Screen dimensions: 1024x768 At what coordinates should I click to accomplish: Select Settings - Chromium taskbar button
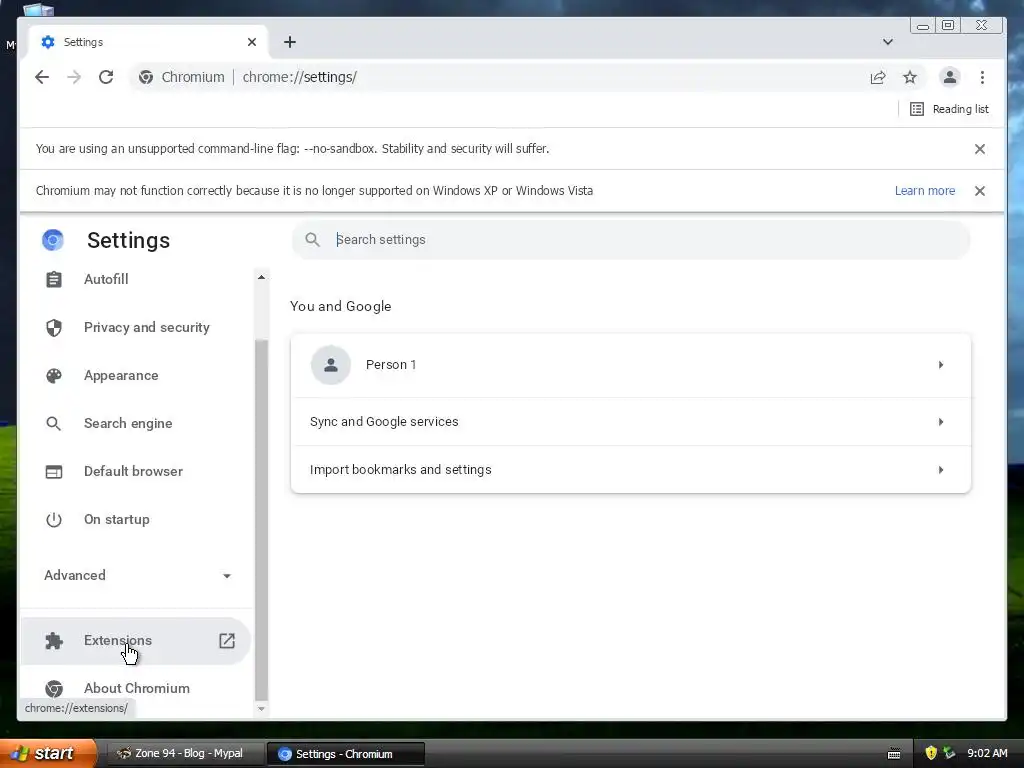[345, 754]
